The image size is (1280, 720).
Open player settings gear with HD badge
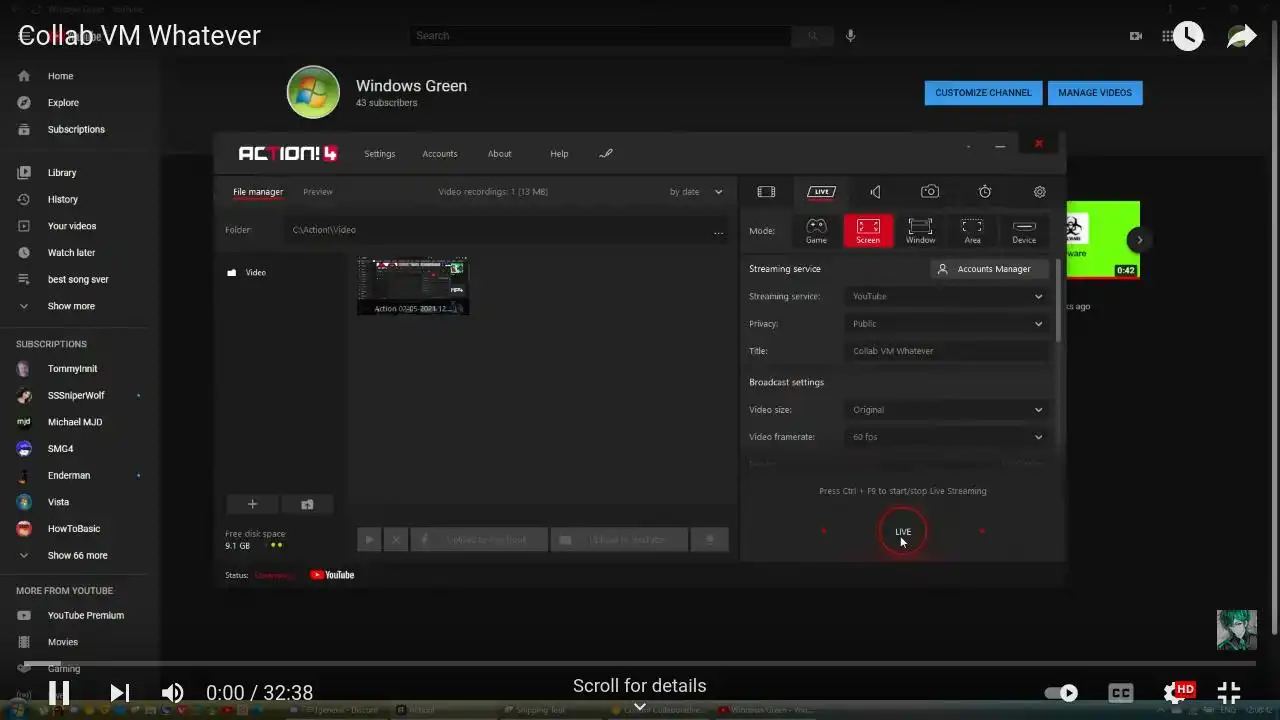[x=1179, y=691]
